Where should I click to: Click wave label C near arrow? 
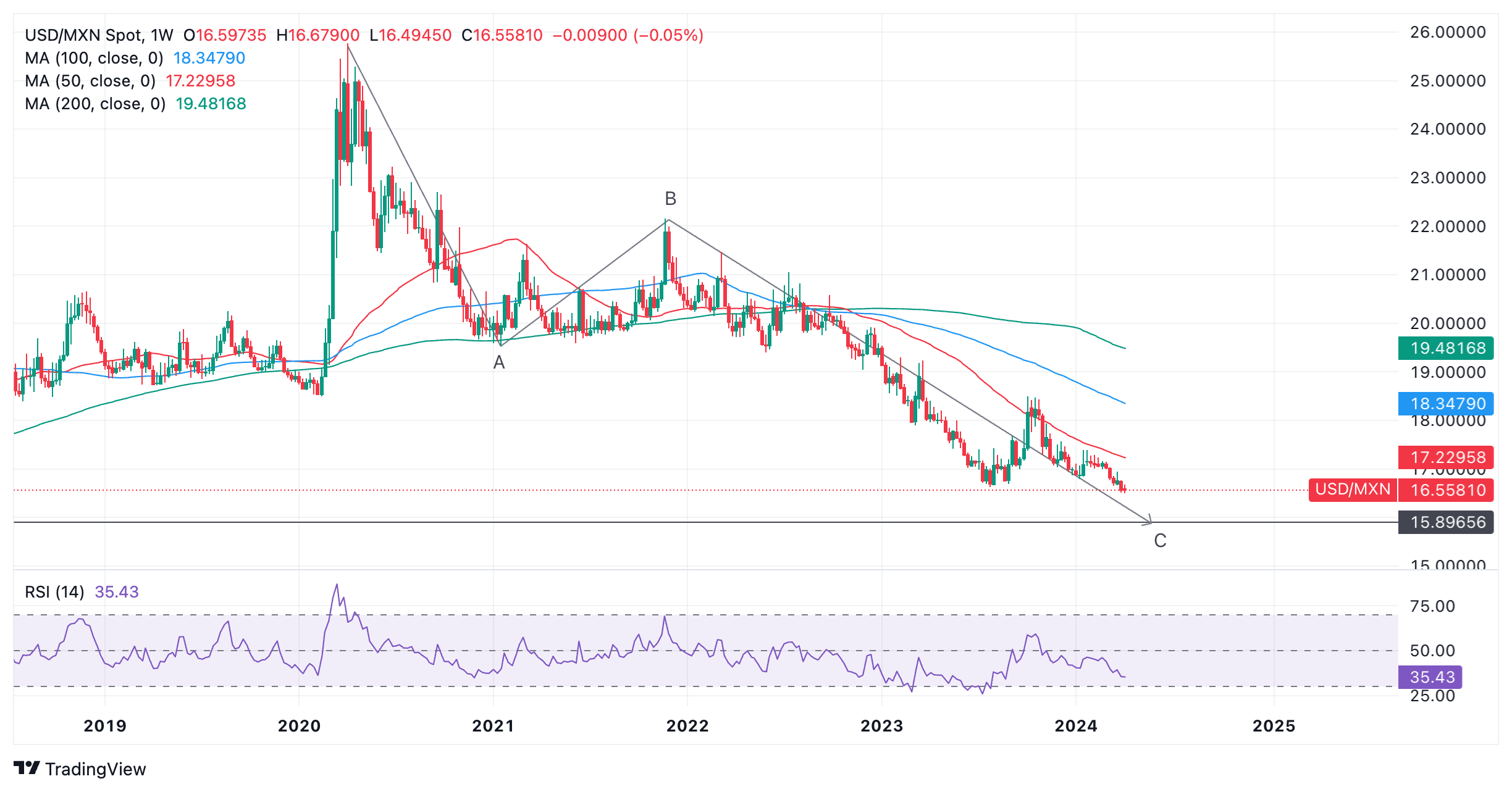[1160, 541]
